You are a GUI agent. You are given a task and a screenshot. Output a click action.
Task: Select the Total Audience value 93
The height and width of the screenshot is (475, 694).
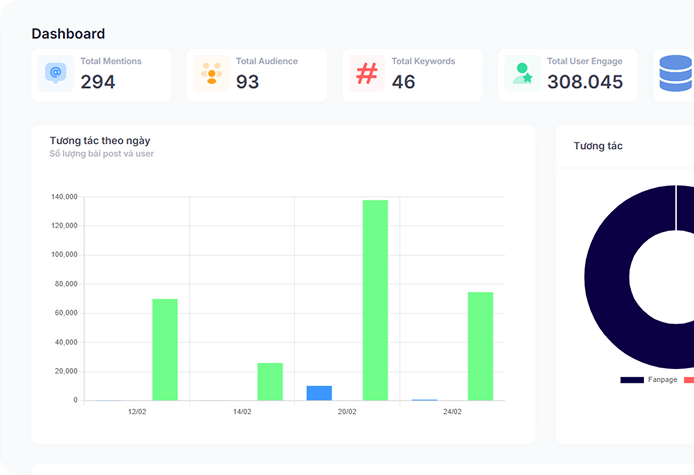[x=247, y=82]
